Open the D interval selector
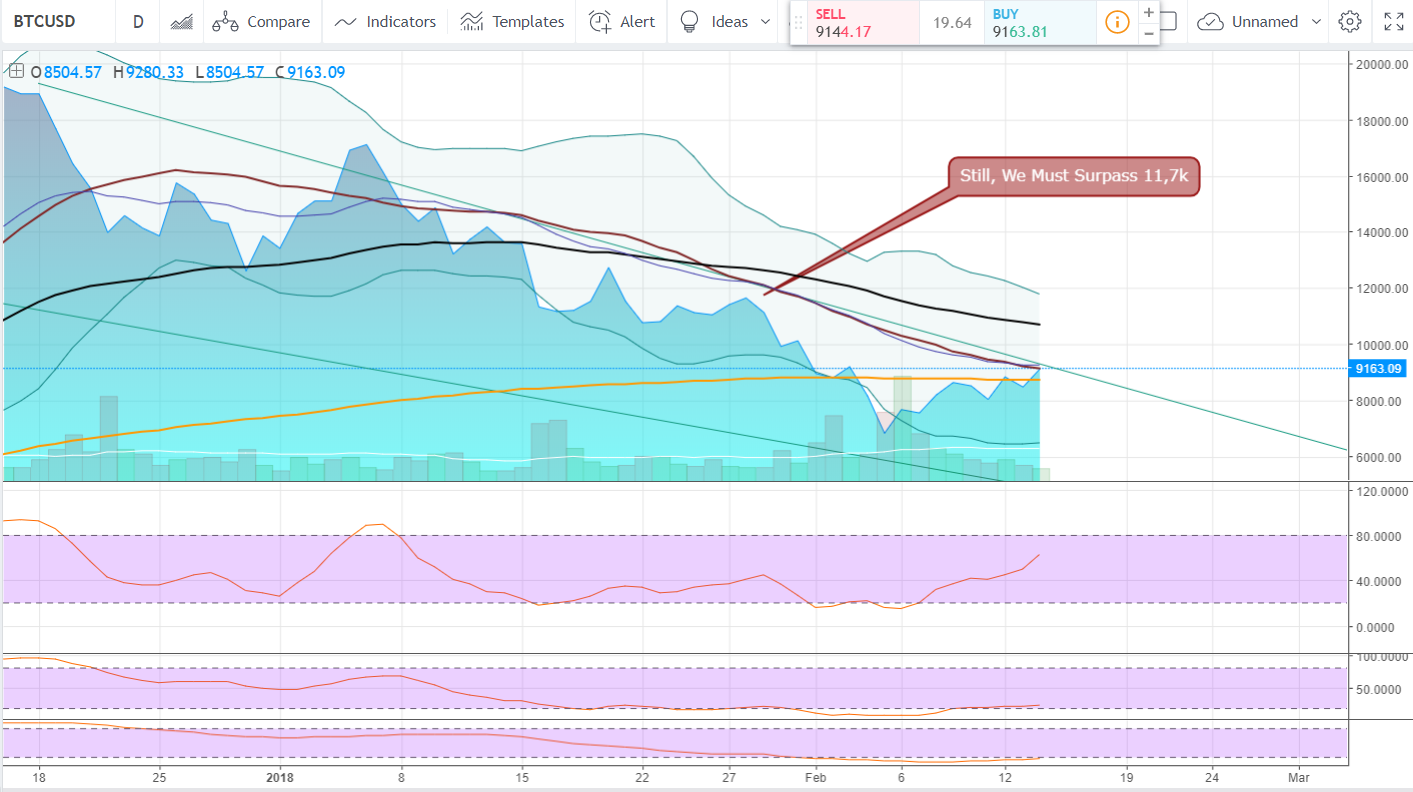1413x792 pixels. pos(138,21)
